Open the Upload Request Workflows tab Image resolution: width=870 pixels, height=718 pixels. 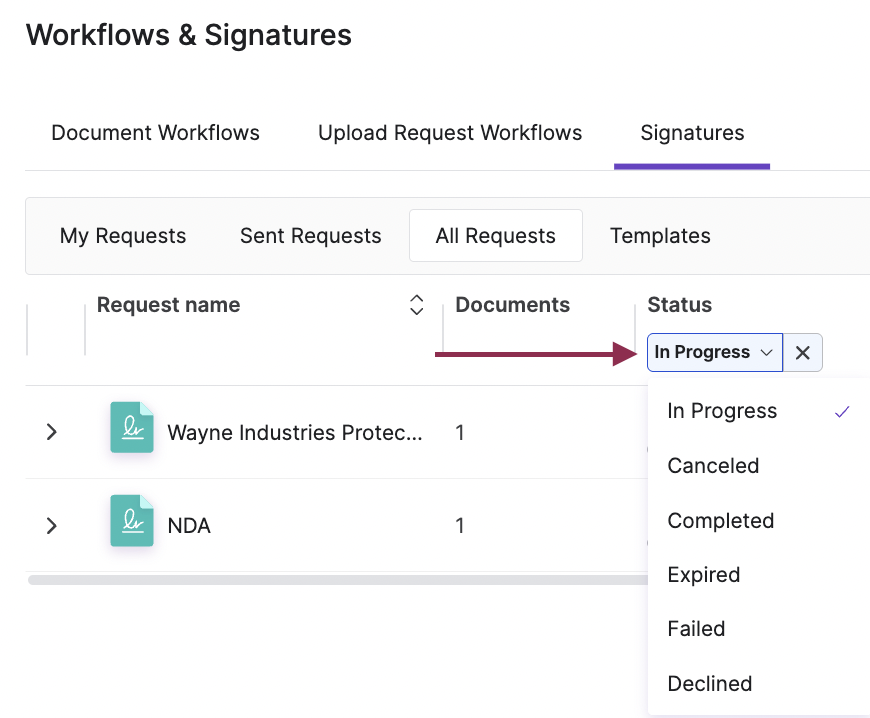pyautogui.click(x=449, y=132)
